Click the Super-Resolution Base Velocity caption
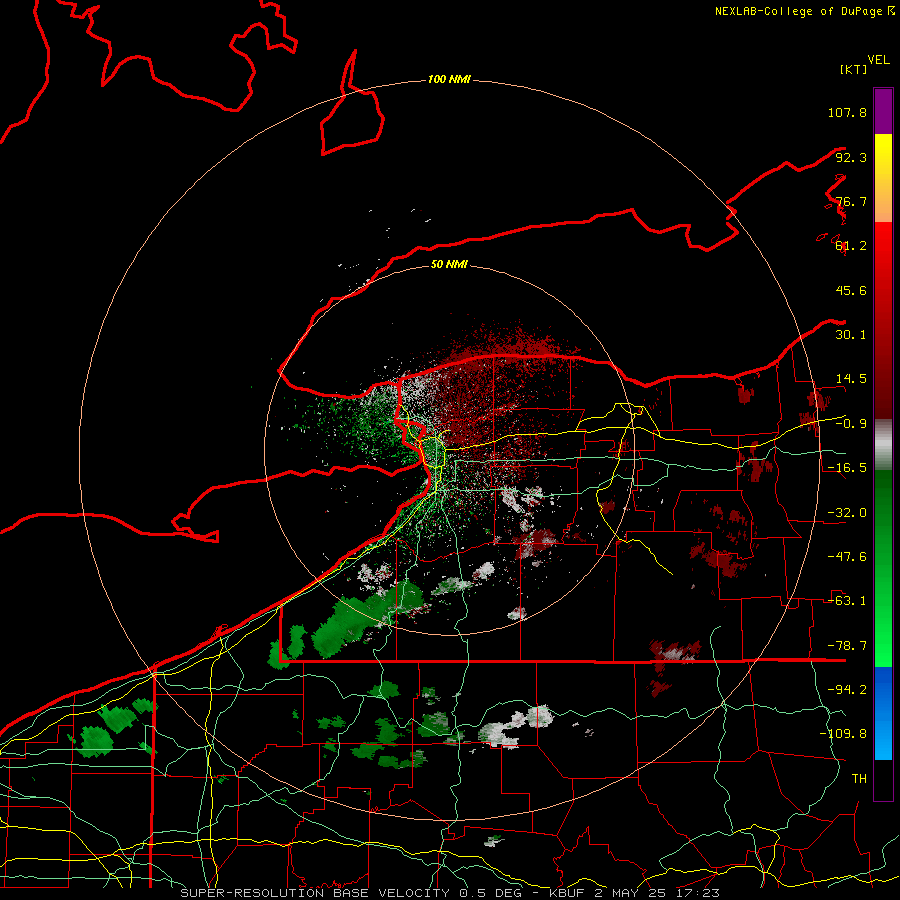Viewport: 900px width, 900px height. tap(450, 893)
